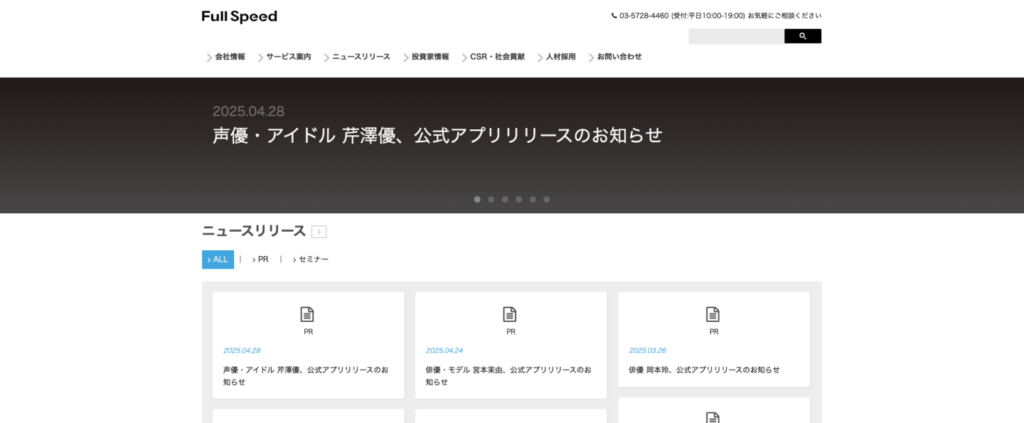Select the sixth carousel dot
This screenshot has height=423, width=1024.
(547, 200)
